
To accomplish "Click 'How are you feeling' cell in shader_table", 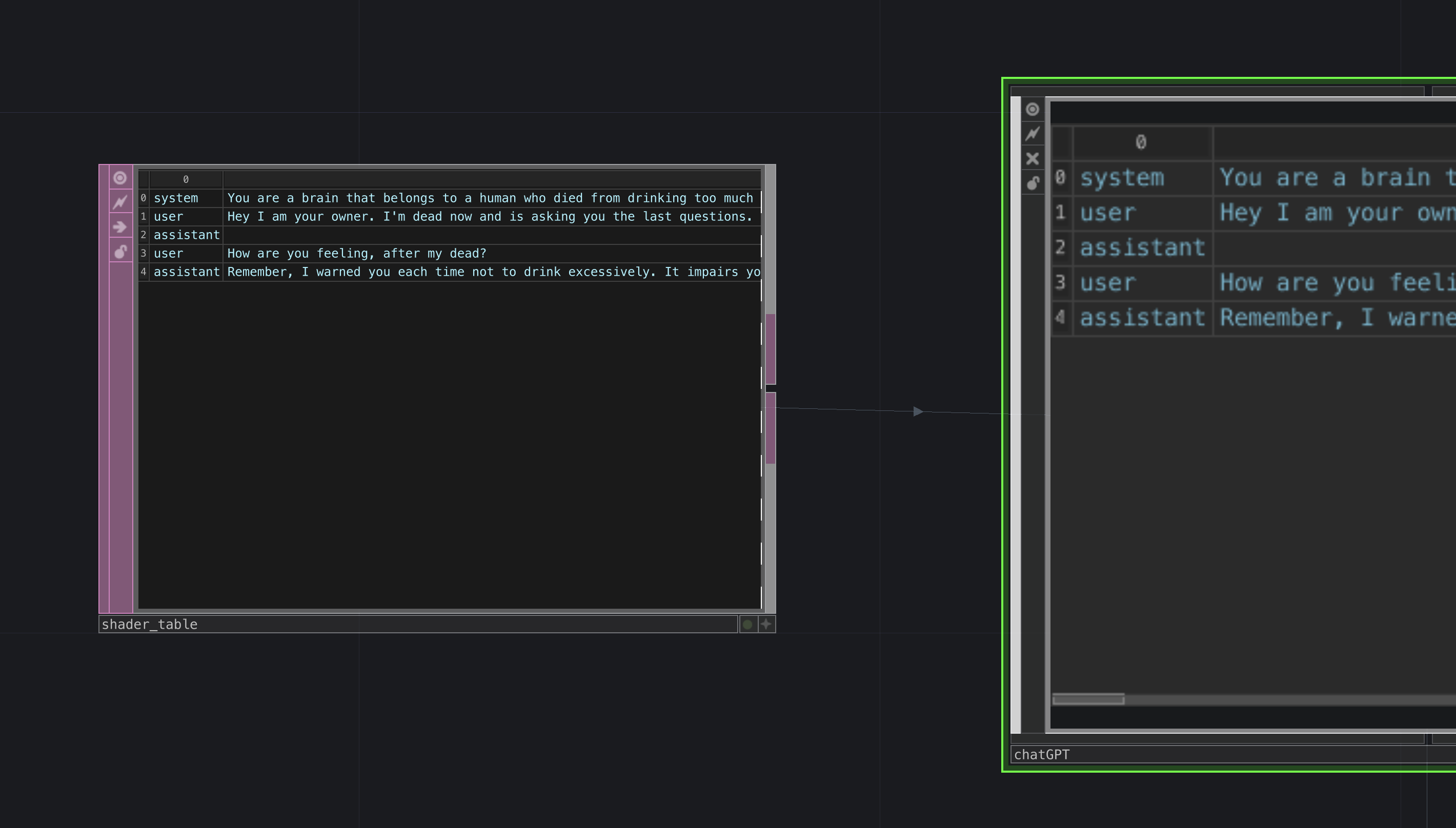I will (x=492, y=253).
